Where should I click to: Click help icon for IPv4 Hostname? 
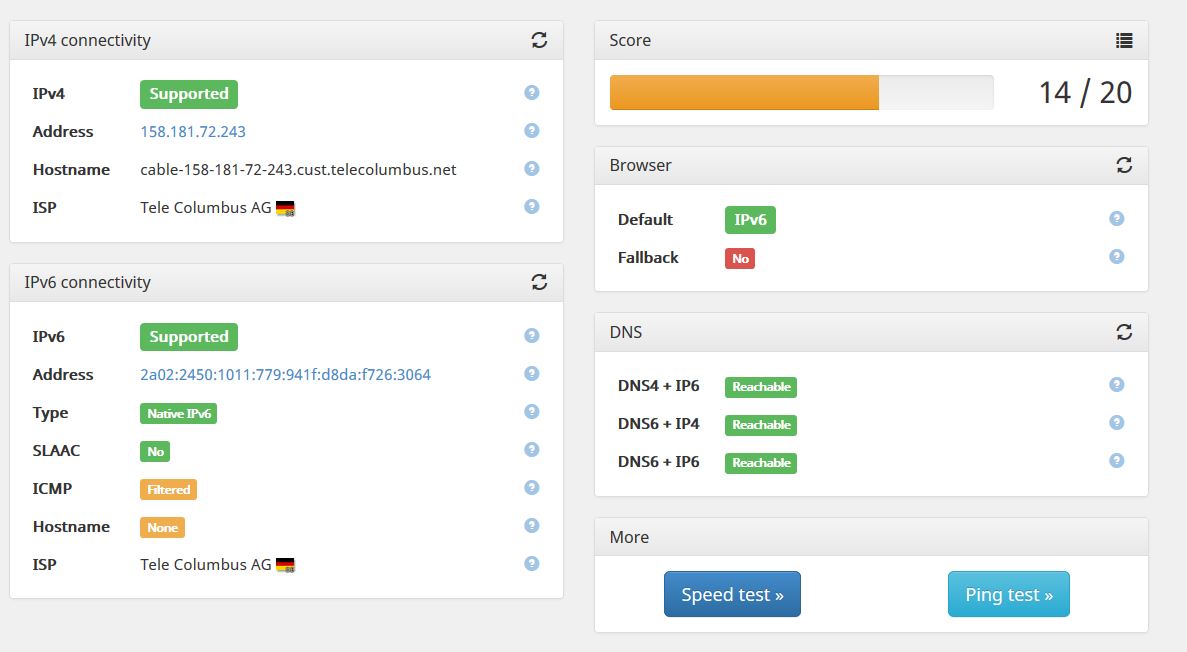pos(532,169)
